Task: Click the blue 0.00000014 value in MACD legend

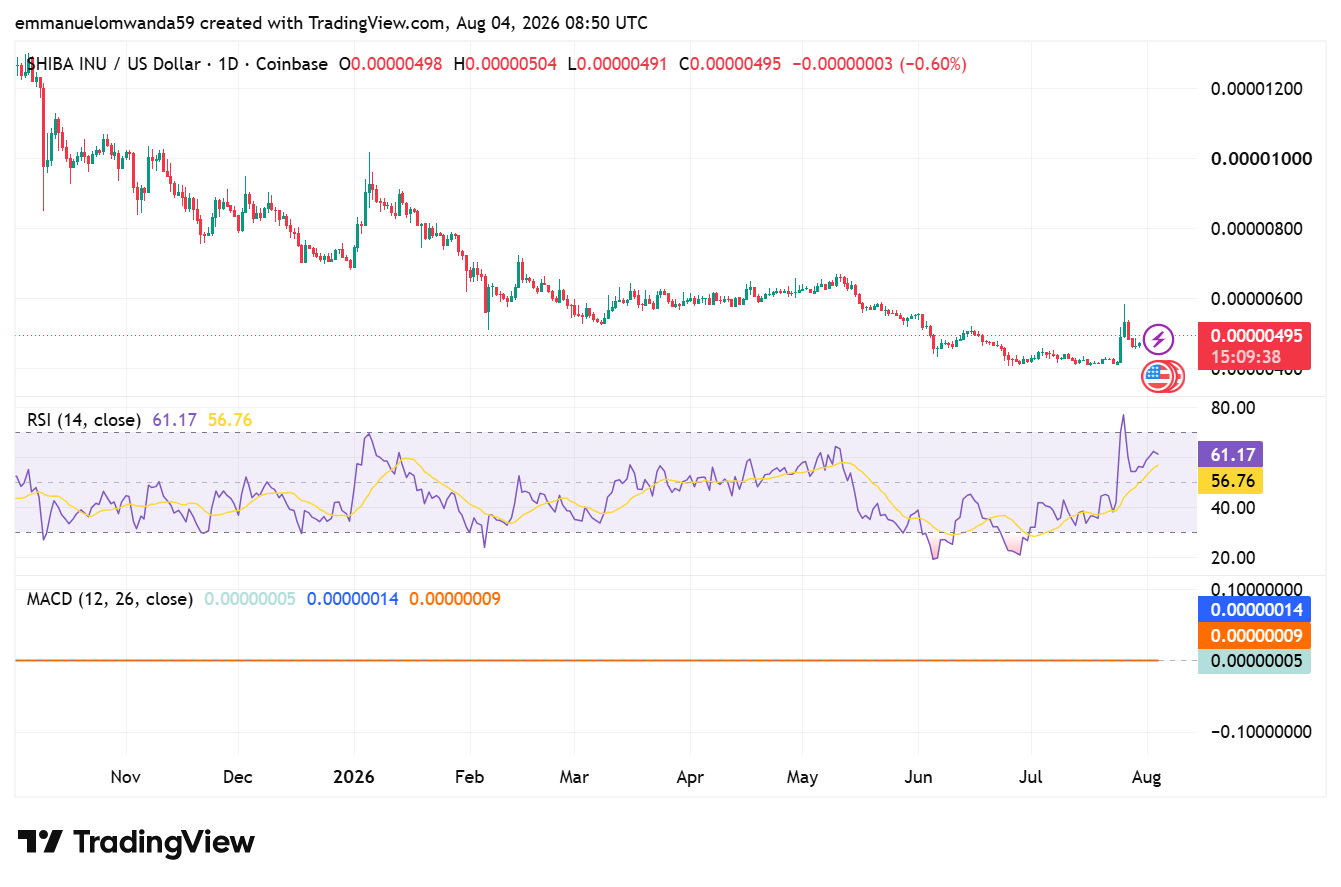Action: 353,599
